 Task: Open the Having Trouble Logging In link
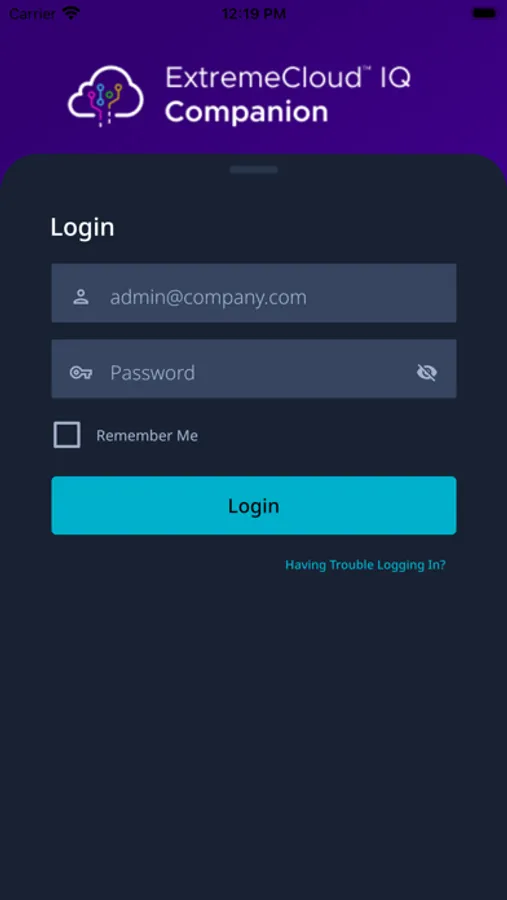point(365,565)
